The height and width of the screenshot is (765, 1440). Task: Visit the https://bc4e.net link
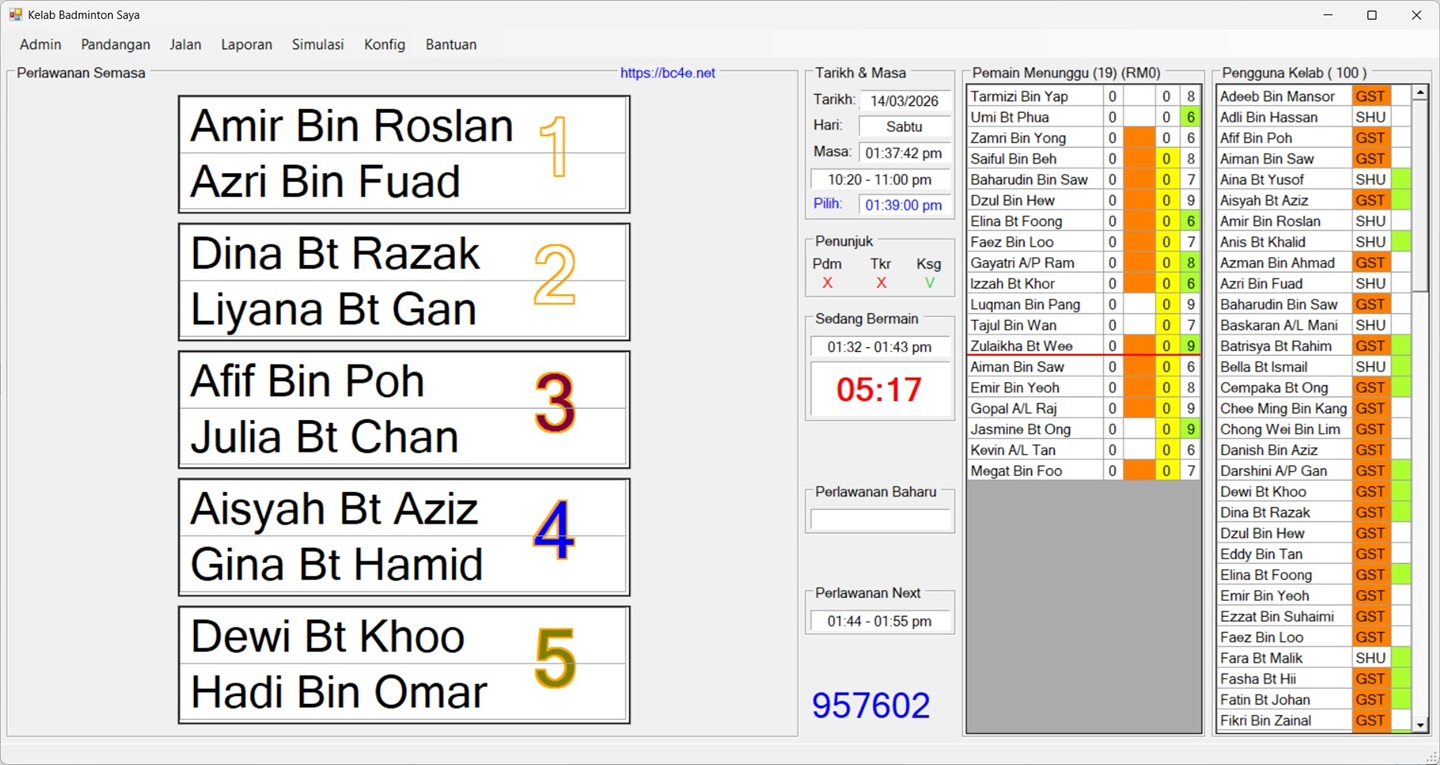[667, 73]
